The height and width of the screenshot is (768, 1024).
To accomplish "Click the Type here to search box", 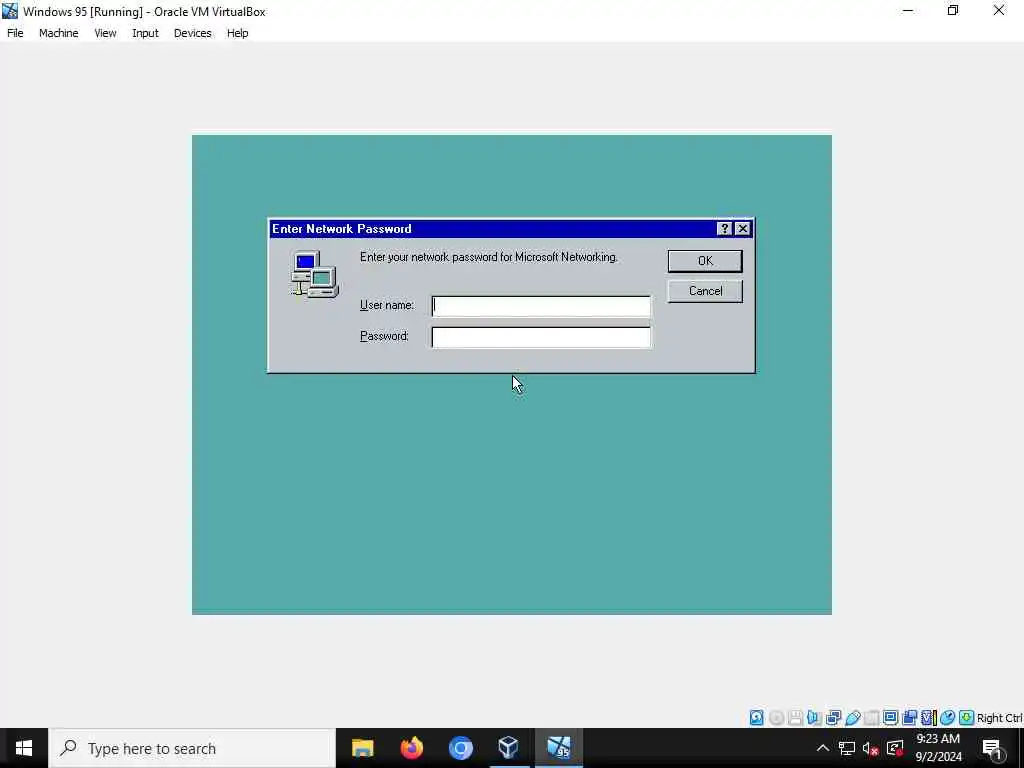I will [192, 748].
